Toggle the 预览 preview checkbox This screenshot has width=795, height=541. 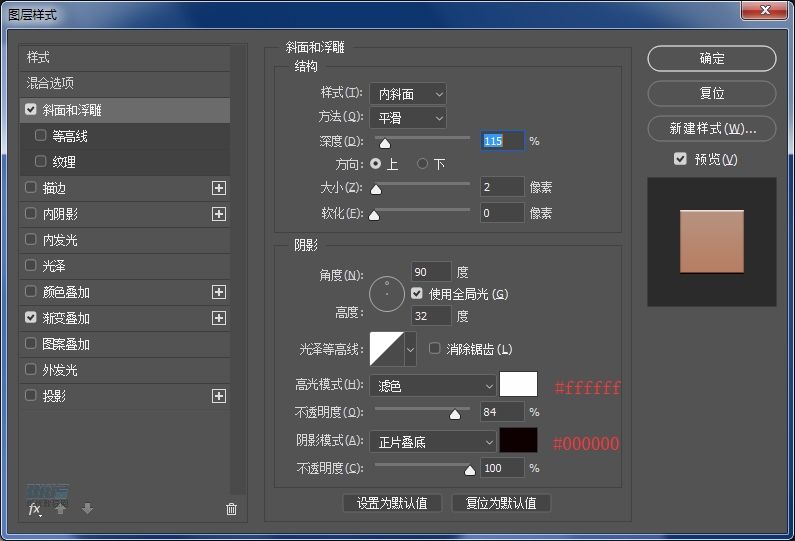(680, 159)
